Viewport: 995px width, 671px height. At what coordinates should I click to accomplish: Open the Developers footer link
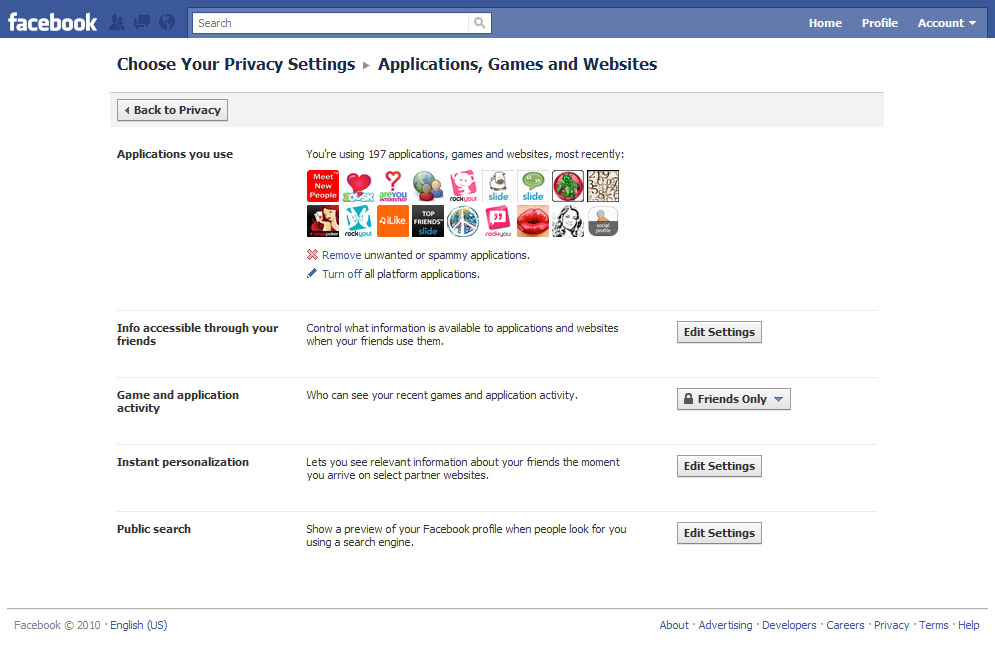tap(789, 625)
